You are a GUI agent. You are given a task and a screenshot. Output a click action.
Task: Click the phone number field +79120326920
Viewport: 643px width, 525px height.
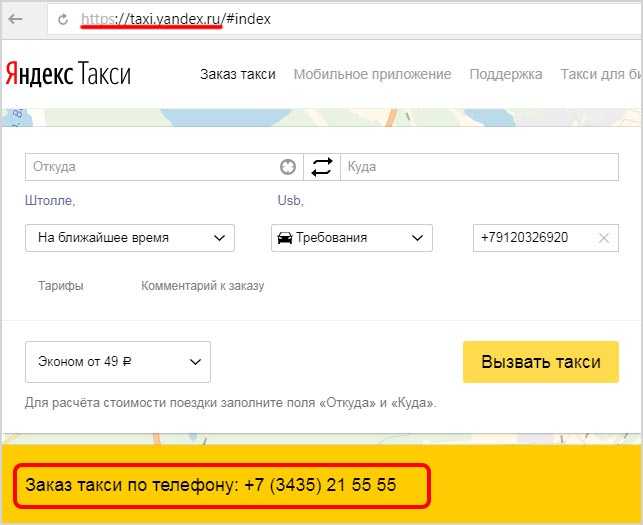tap(545, 238)
